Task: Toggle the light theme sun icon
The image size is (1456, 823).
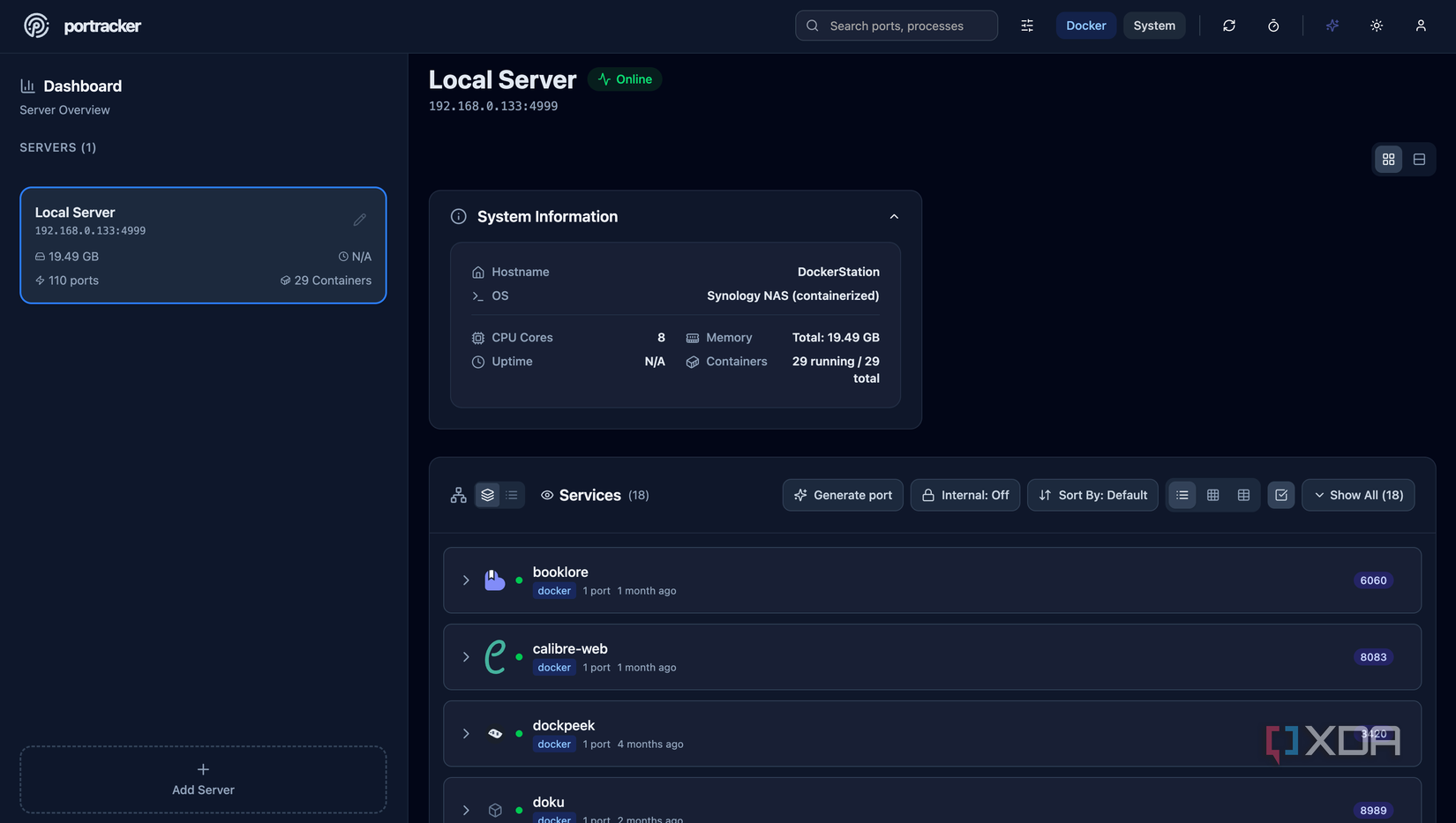Action: pos(1377,26)
